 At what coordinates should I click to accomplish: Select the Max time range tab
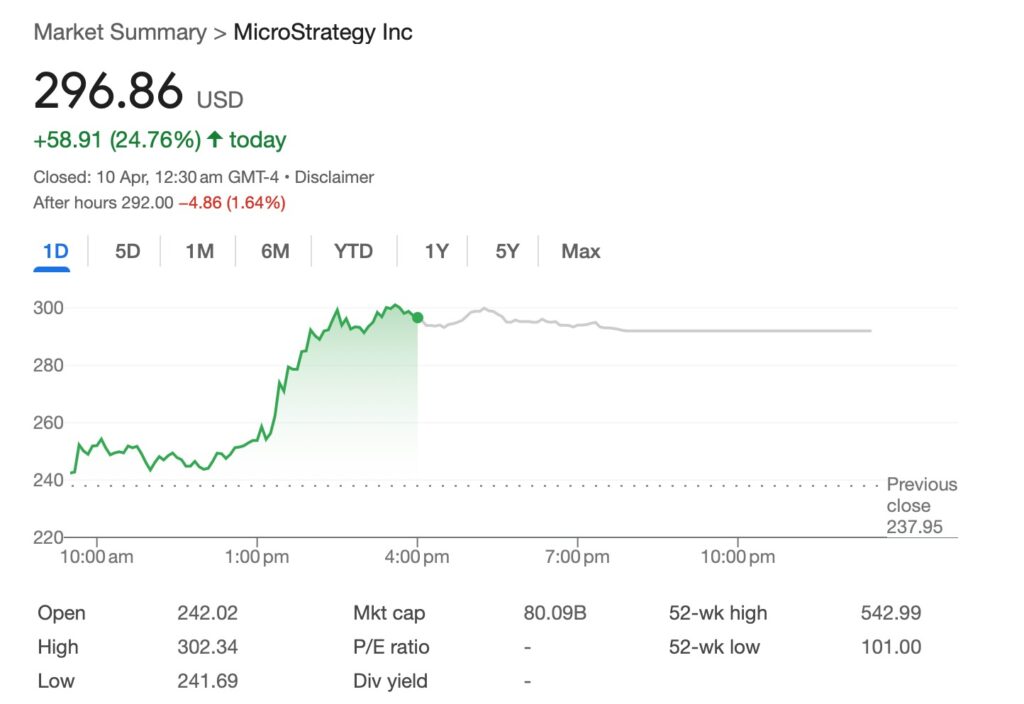pyautogui.click(x=579, y=252)
